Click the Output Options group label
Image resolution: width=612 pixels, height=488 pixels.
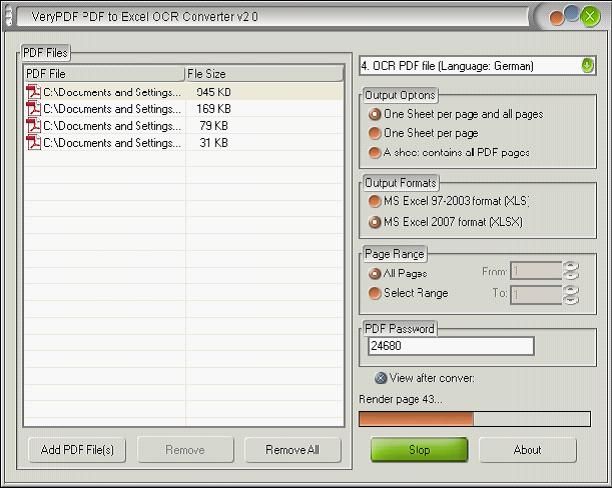(400, 95)
